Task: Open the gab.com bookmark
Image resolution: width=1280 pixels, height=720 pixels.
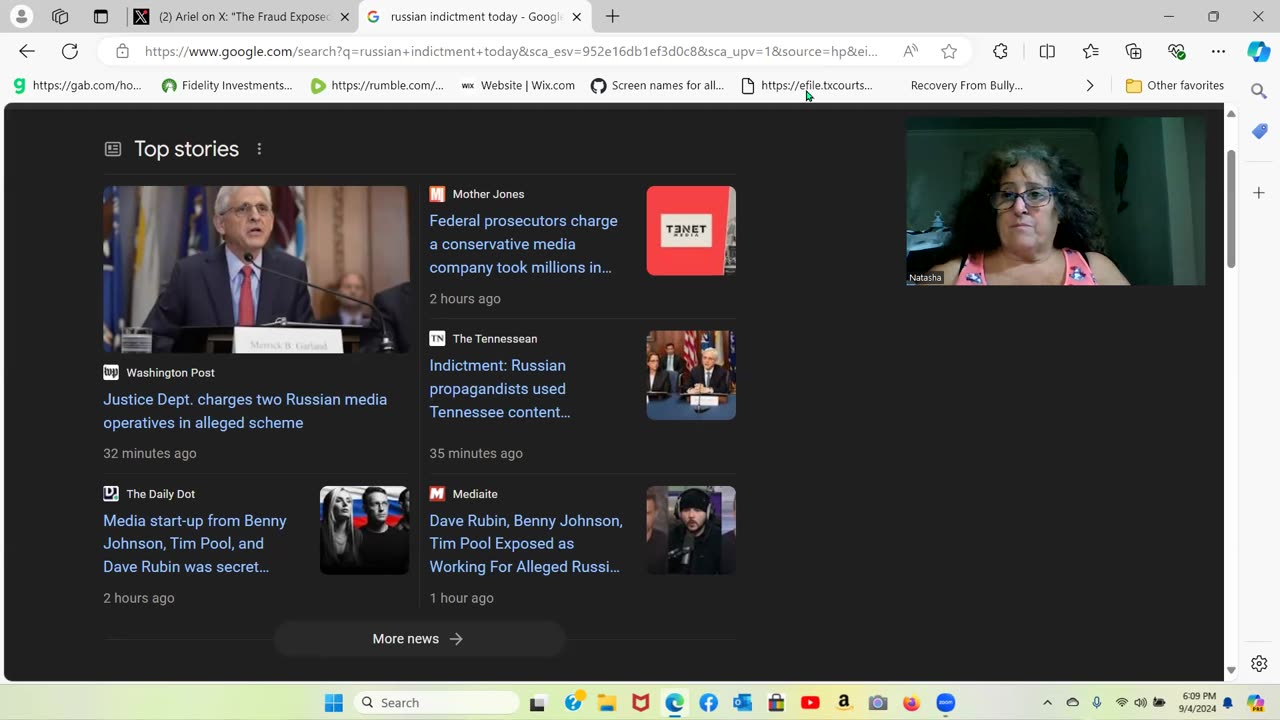Action: click(x=77, y=86)
